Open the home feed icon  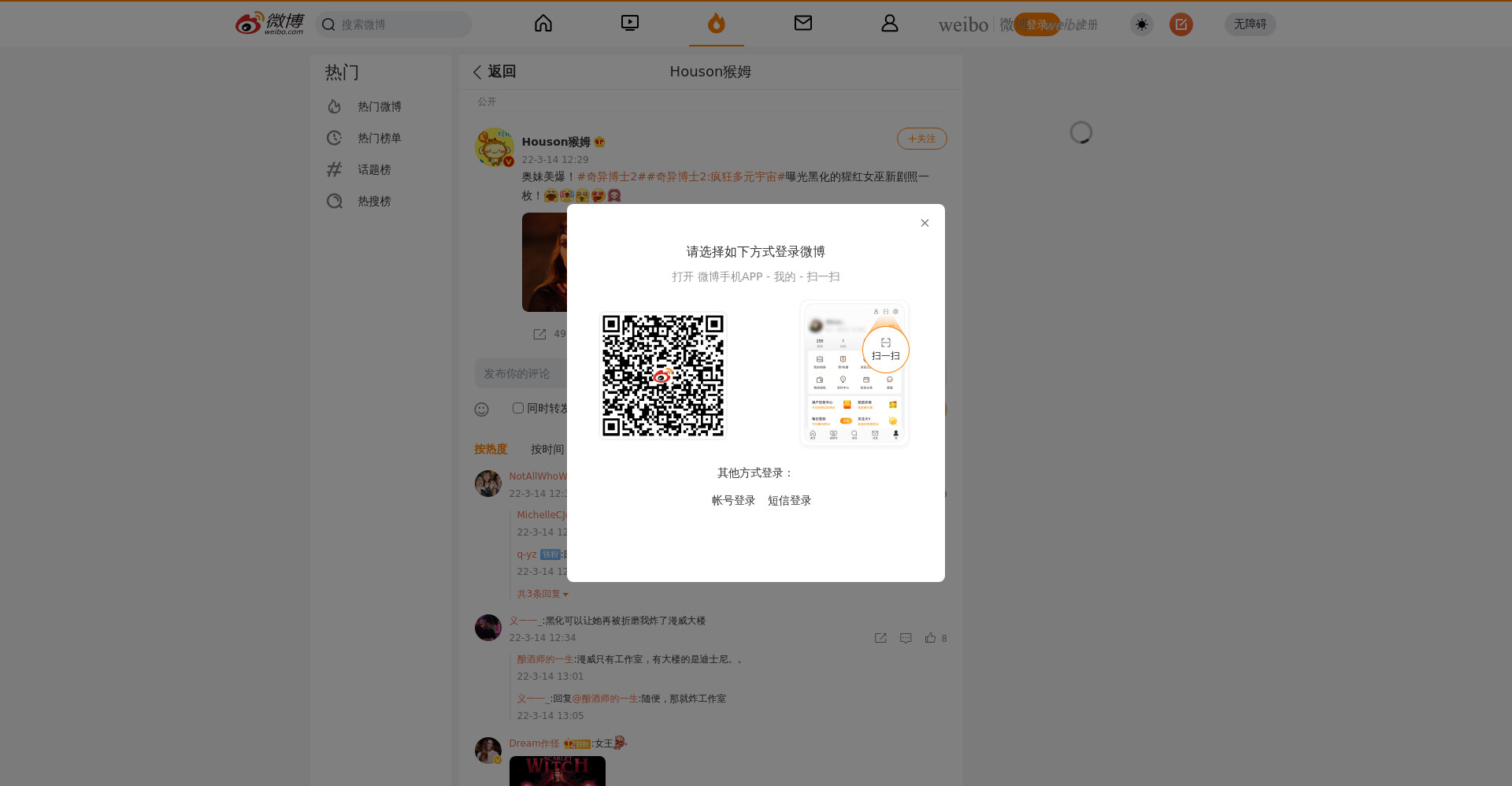[x=543, y=24]
